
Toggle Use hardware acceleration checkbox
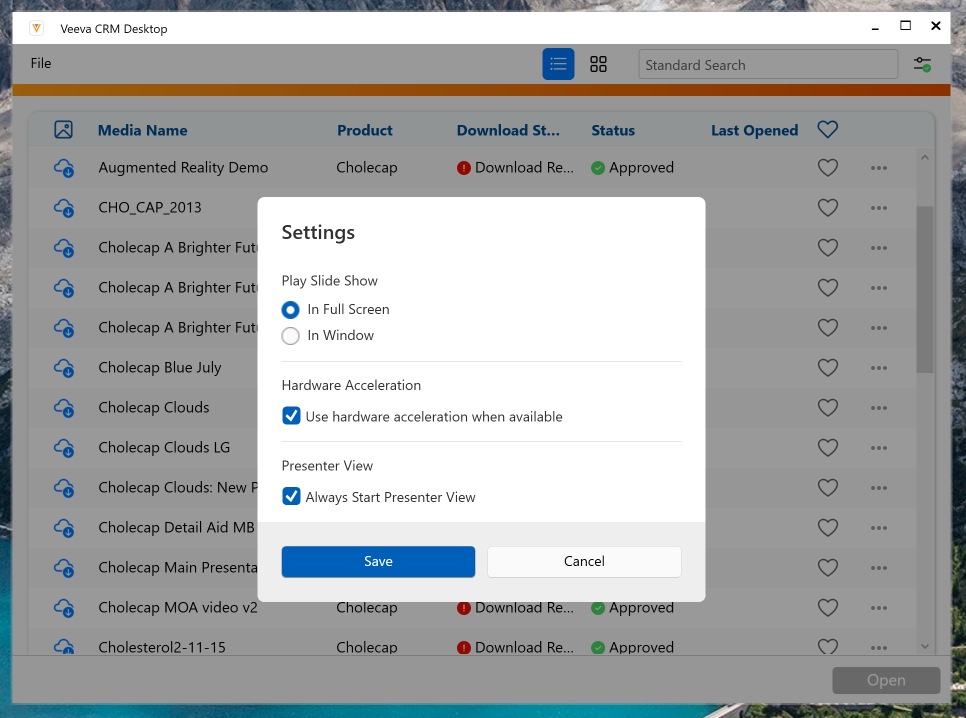[x=291, y=416]
